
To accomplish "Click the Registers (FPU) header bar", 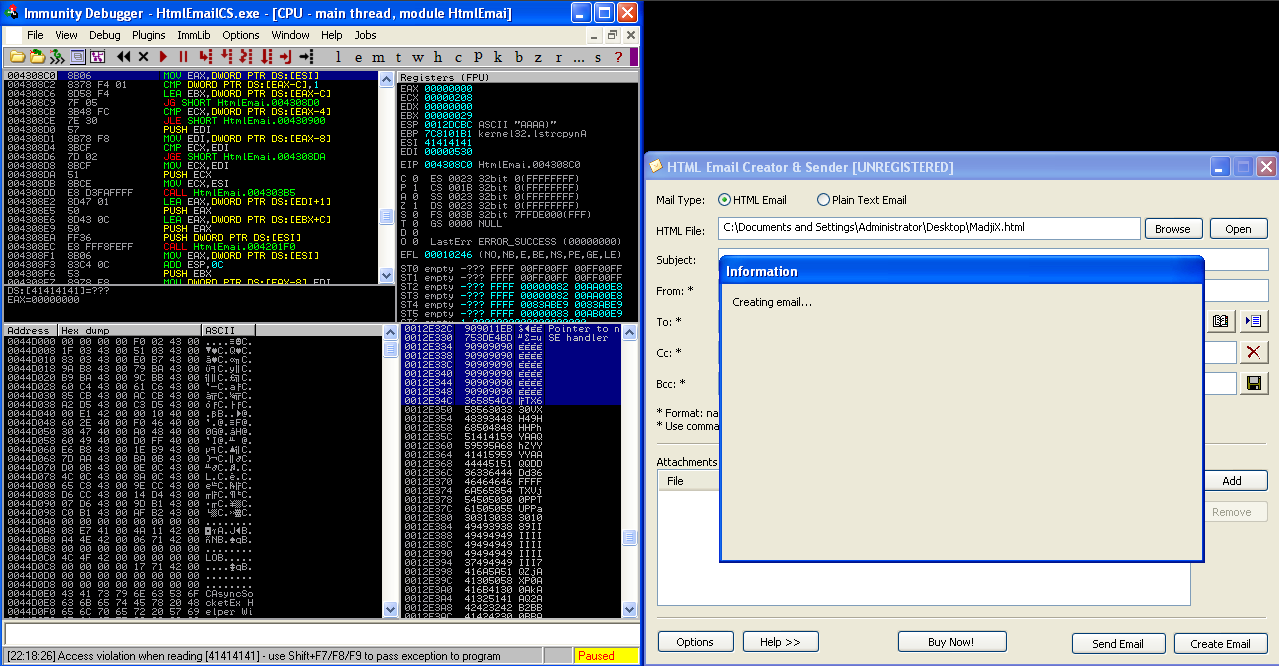I will [x=517, y=77].
